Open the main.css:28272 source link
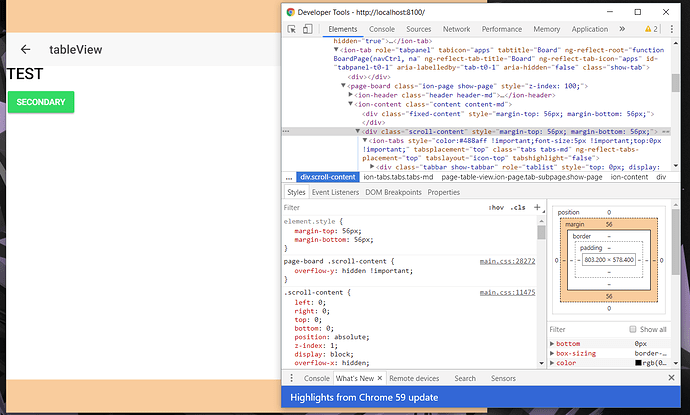Viewport: 690px width, 415px height. [507, 261]
